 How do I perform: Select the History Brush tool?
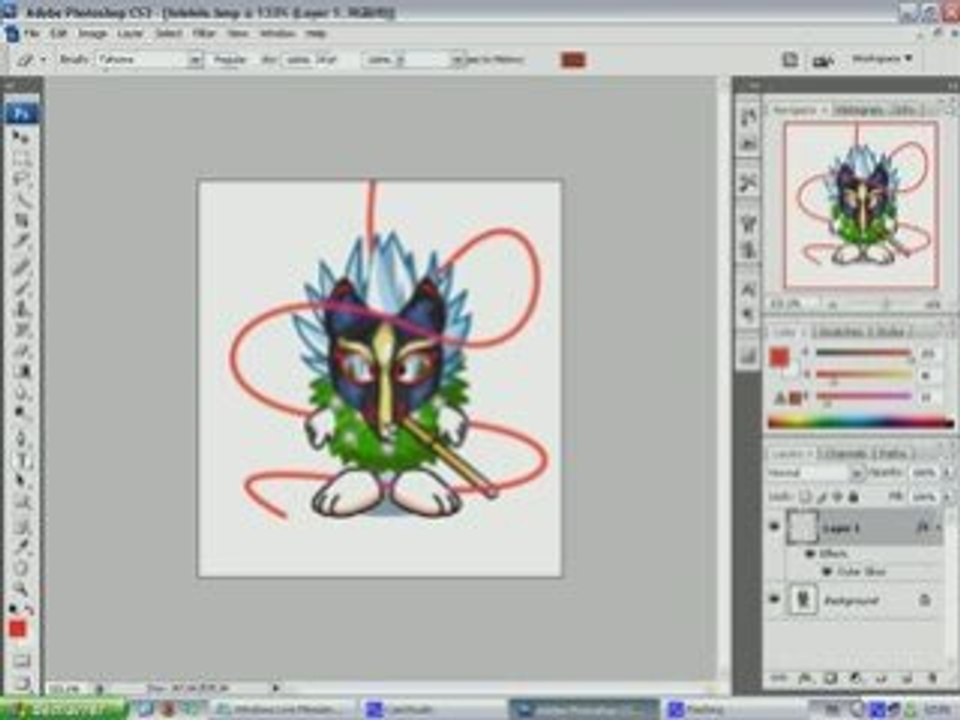coord(21,329)
